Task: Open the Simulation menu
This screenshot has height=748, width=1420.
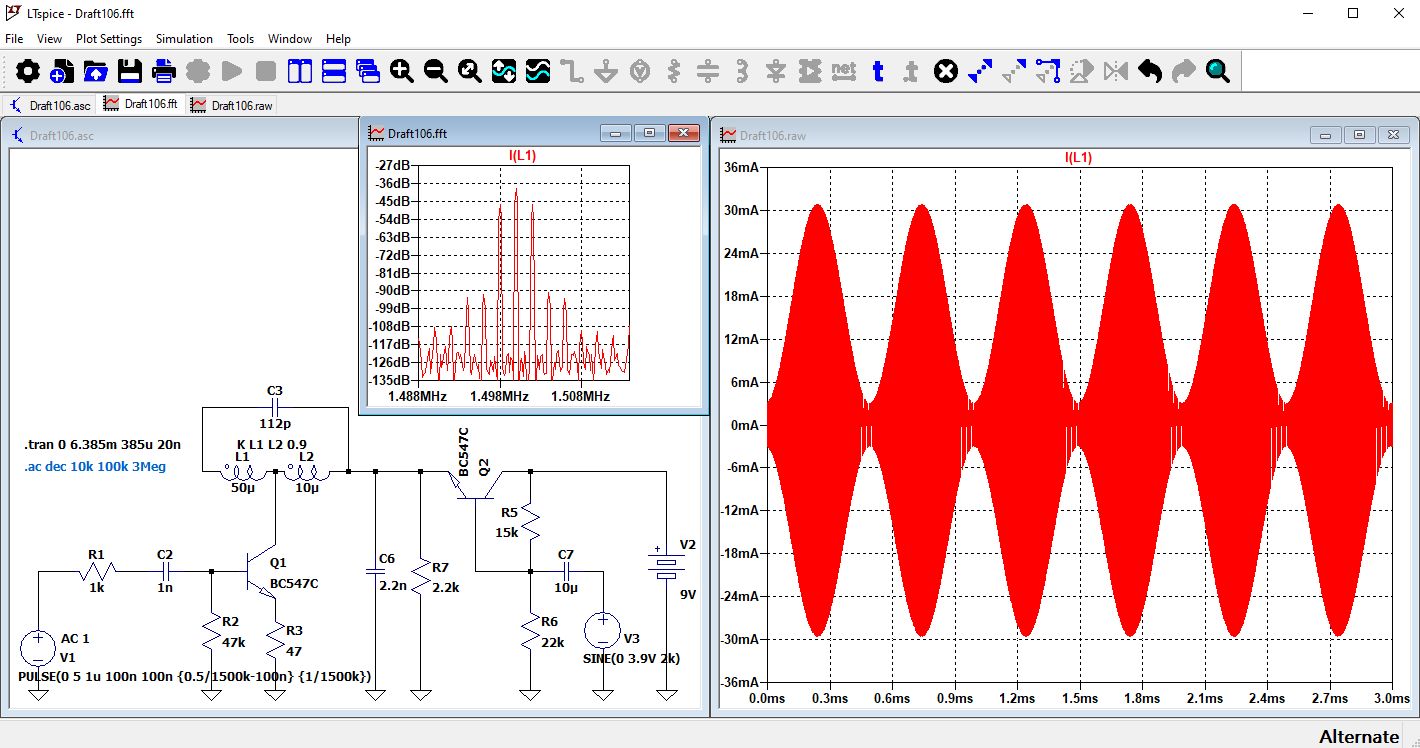Action: [184, 39]
